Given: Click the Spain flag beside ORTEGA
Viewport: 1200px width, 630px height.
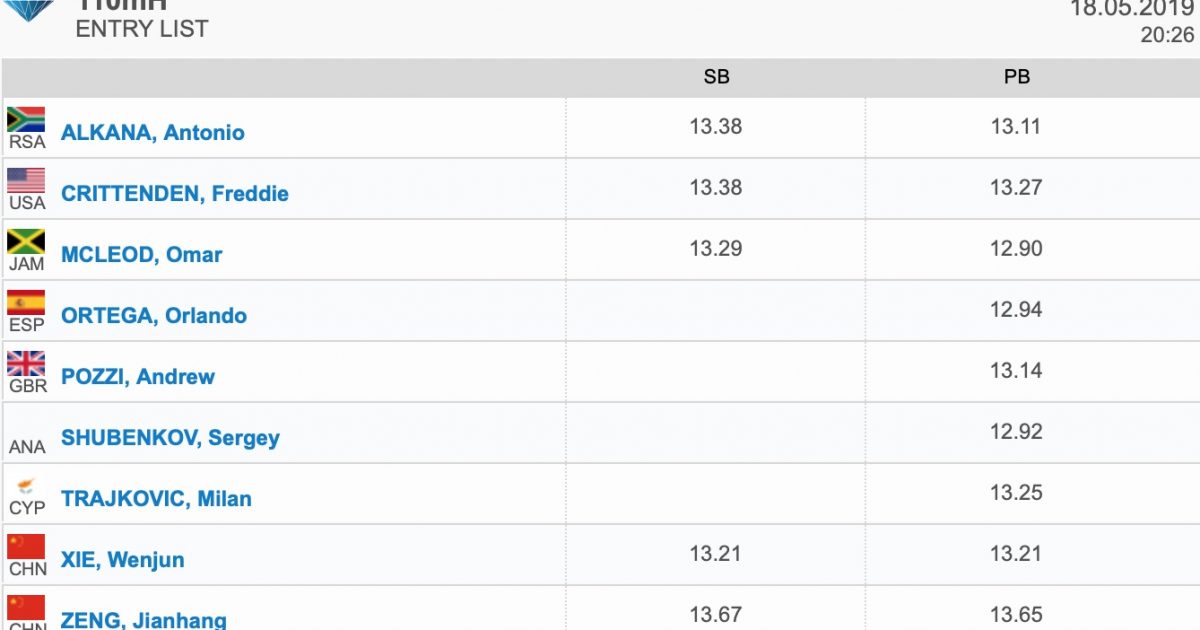Looking at the screenshot, I should (x=26, y=302).
